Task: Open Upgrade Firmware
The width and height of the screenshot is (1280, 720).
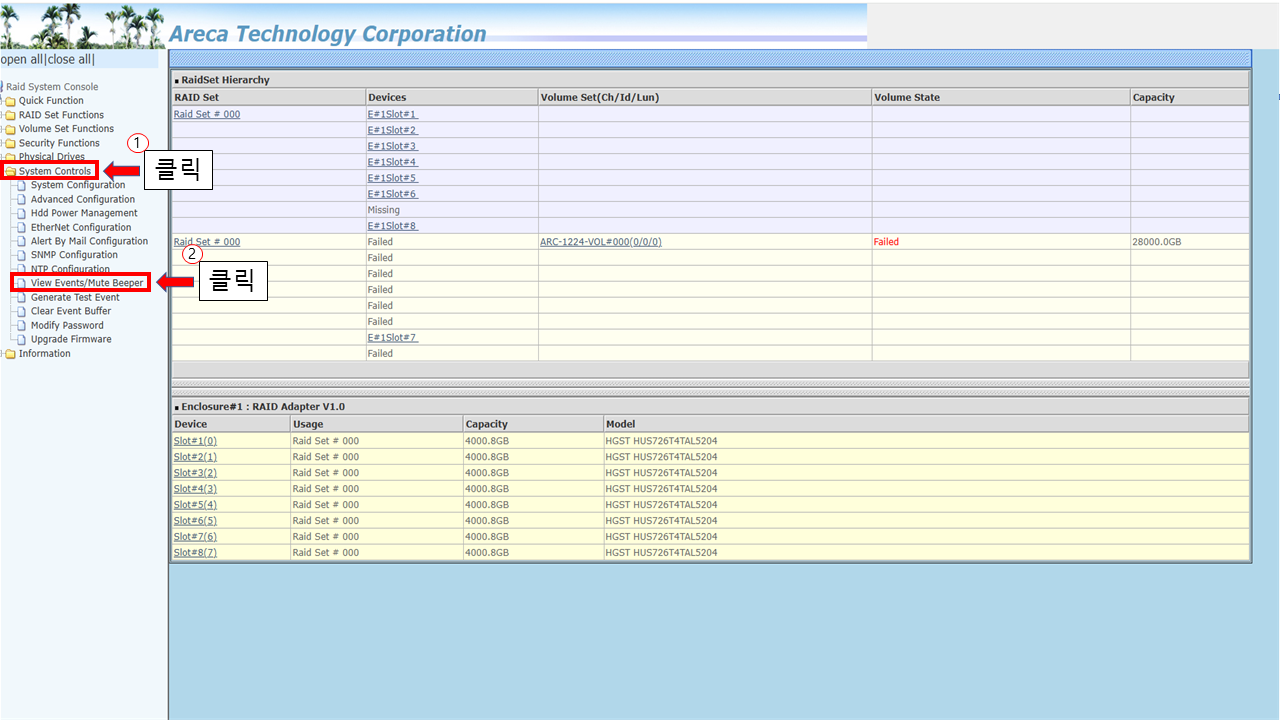Action: tap(71, 339)
